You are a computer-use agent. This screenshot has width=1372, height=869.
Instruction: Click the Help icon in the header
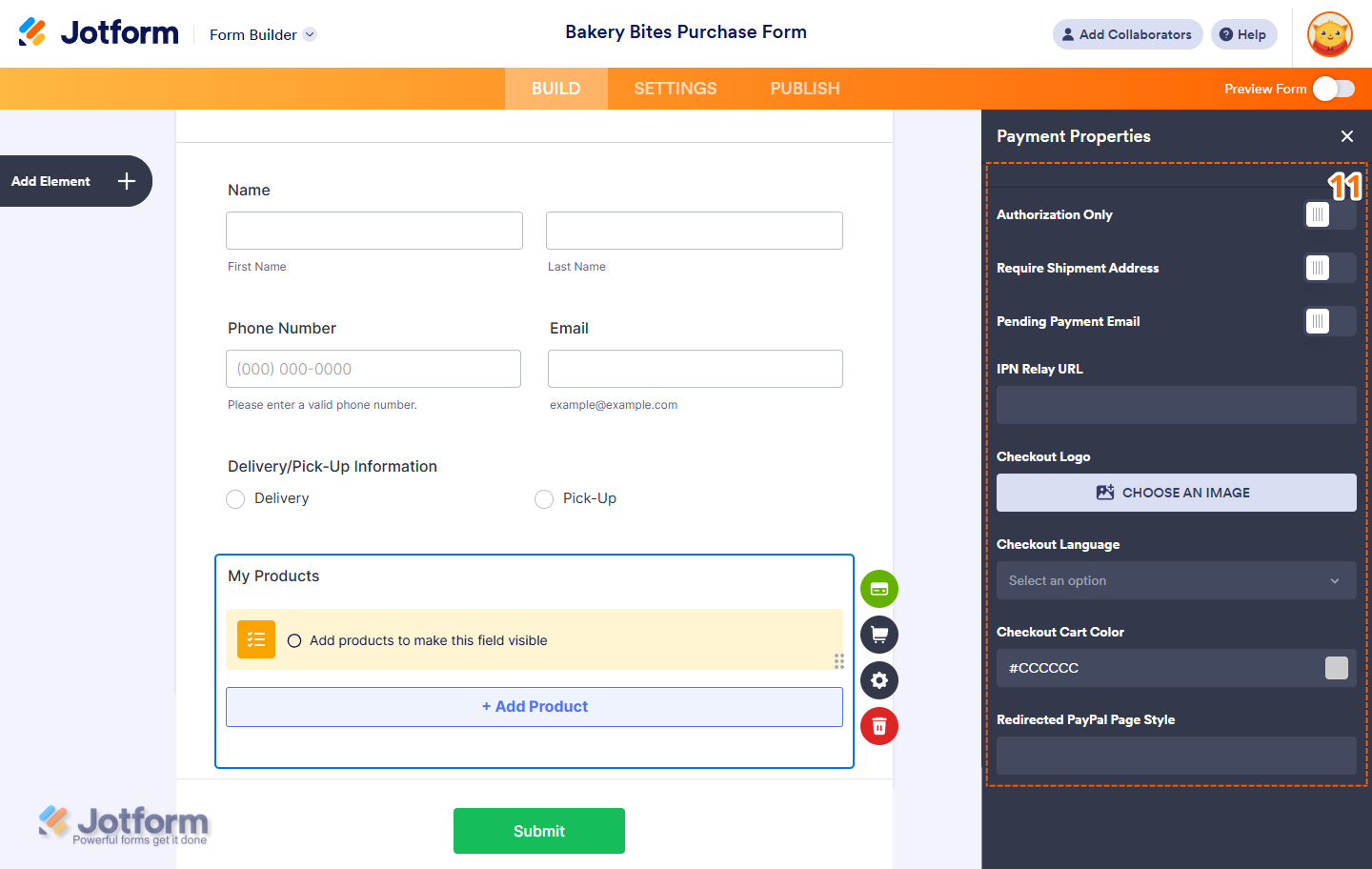tap(1243, 33)
